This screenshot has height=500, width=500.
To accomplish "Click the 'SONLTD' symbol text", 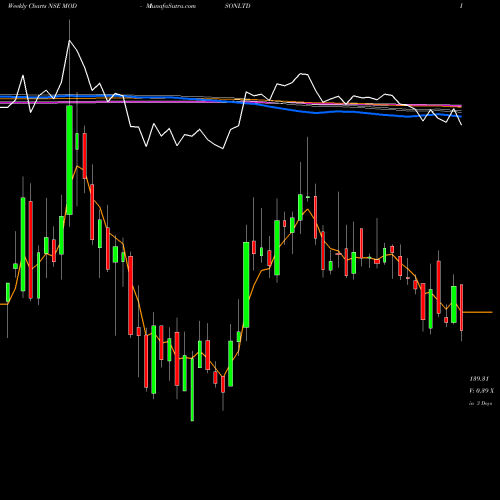I will point(238,6).
